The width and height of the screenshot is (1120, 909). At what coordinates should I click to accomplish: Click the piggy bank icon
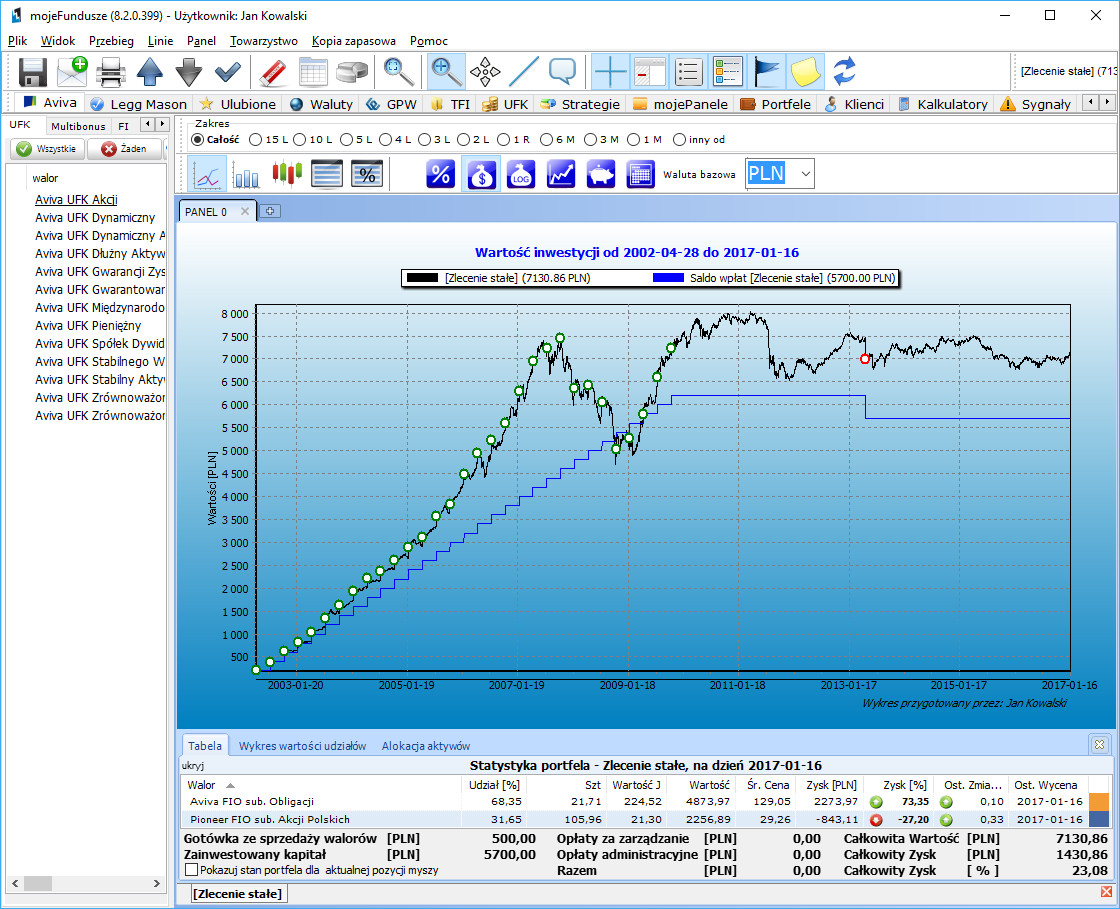tap(600, 174)
